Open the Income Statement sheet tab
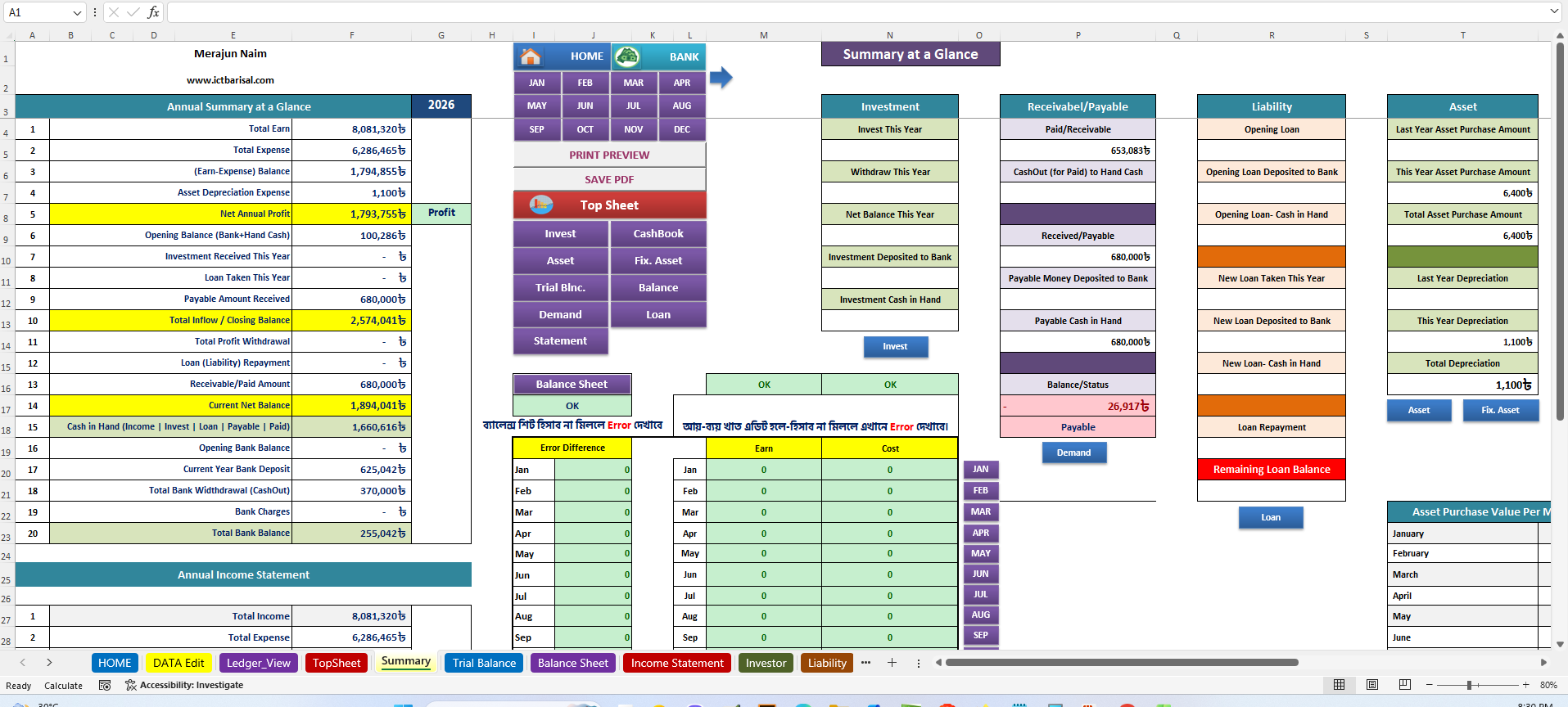The image size is (1568, 707). [x=677, y=663]
